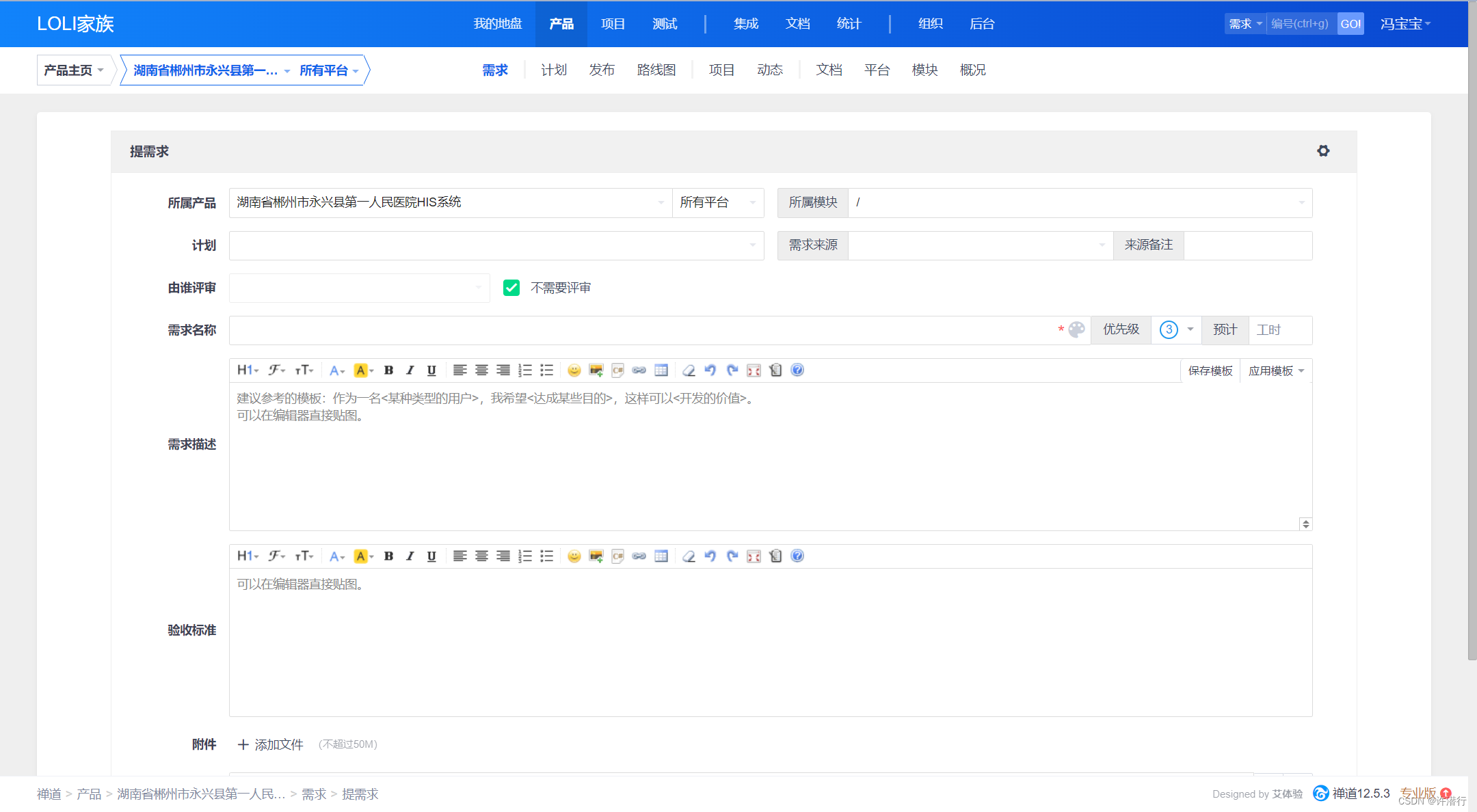Open the 所属产品 product dropdown
The image size is (1477, 812).
pos(451,202)
